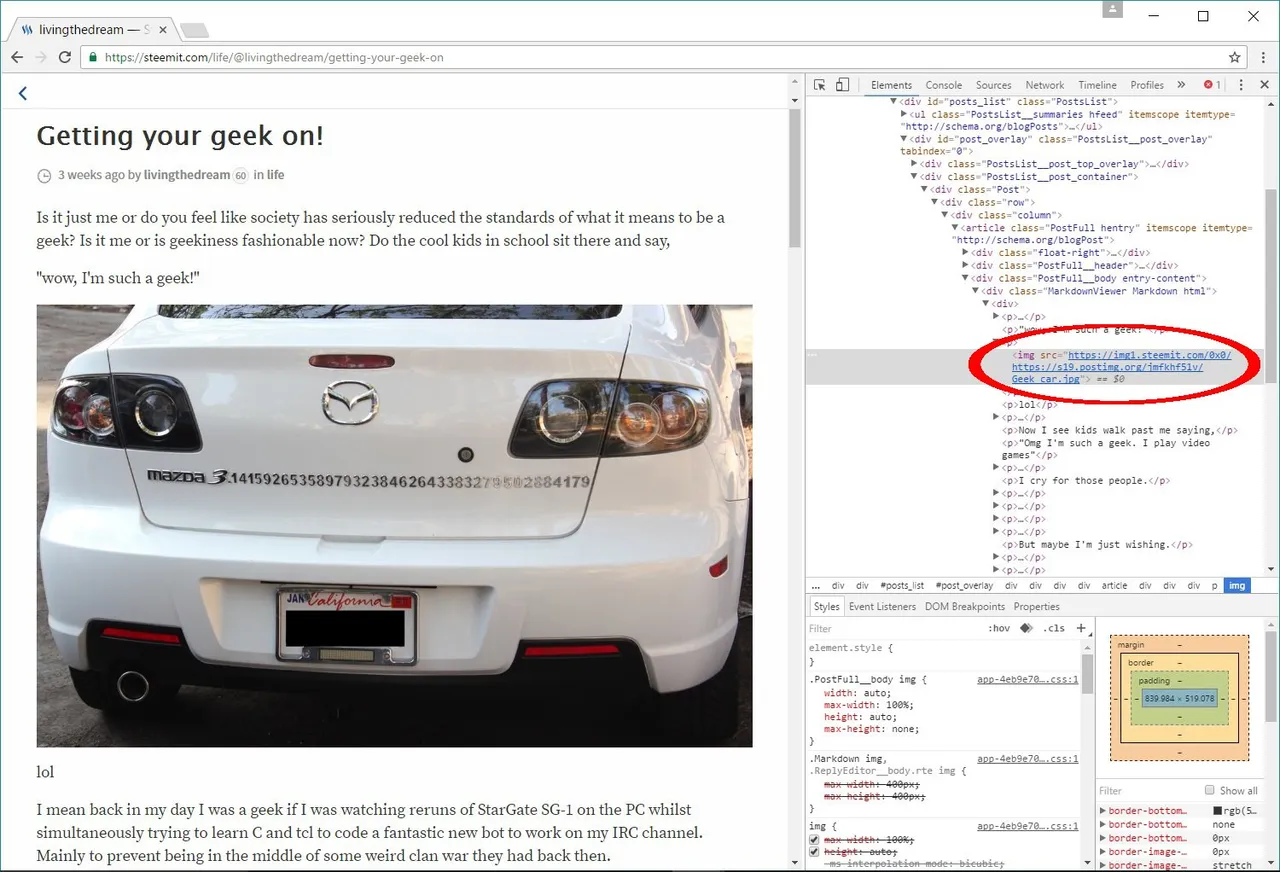
Task: Open the img src URL link in Elements
Action: [x=1121, y=367]
